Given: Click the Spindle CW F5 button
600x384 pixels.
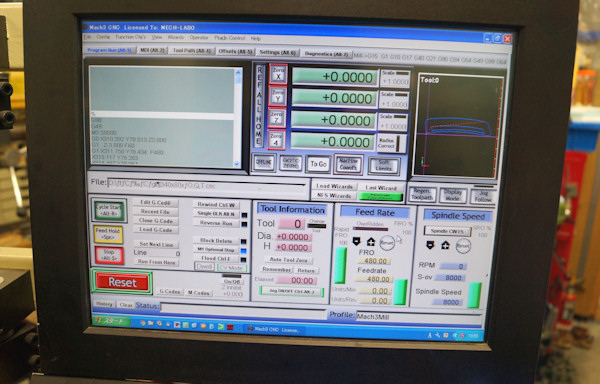Looking at the screenshot, I should 447,231.
